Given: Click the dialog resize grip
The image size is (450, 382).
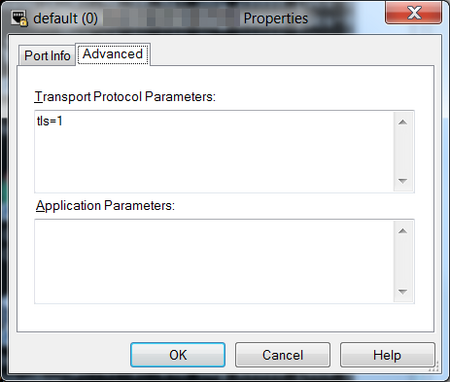Looking at the screenshot, I should click(434, 366).
